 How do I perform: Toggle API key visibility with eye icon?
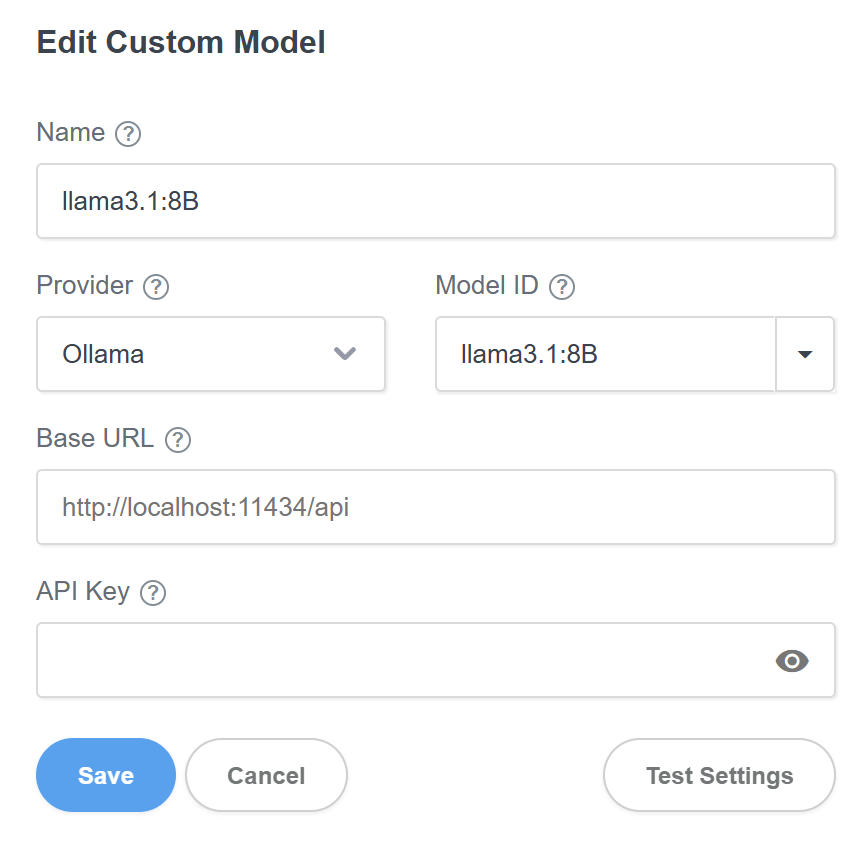point(792,661)
